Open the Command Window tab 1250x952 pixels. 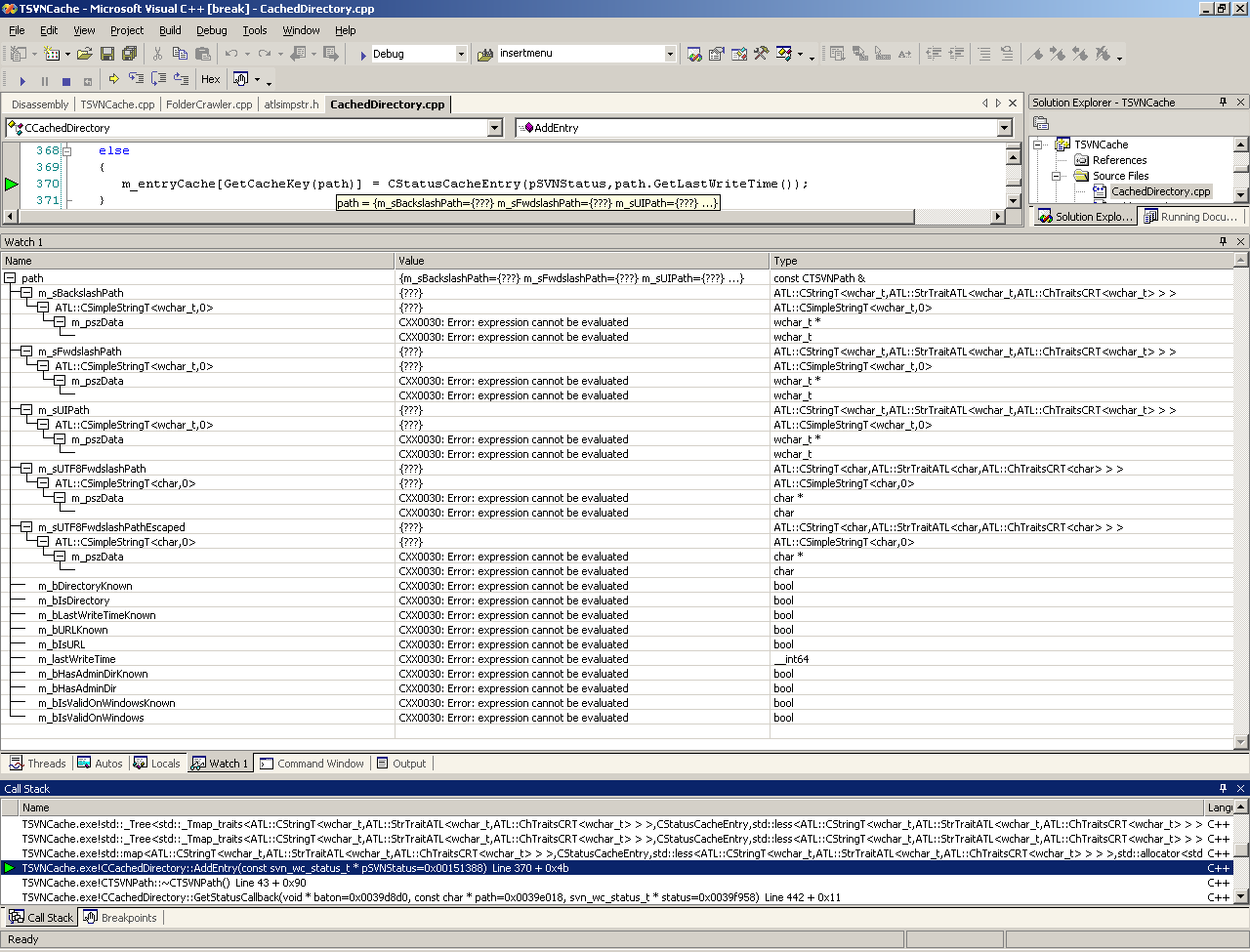312,764
